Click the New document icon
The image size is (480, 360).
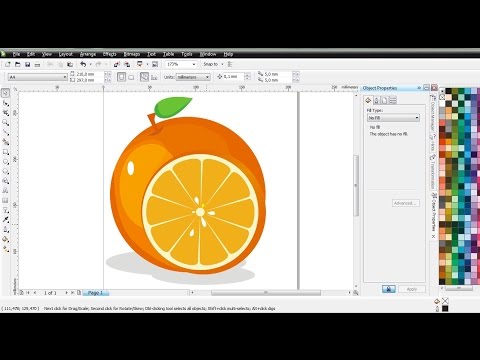click(8, 64)
